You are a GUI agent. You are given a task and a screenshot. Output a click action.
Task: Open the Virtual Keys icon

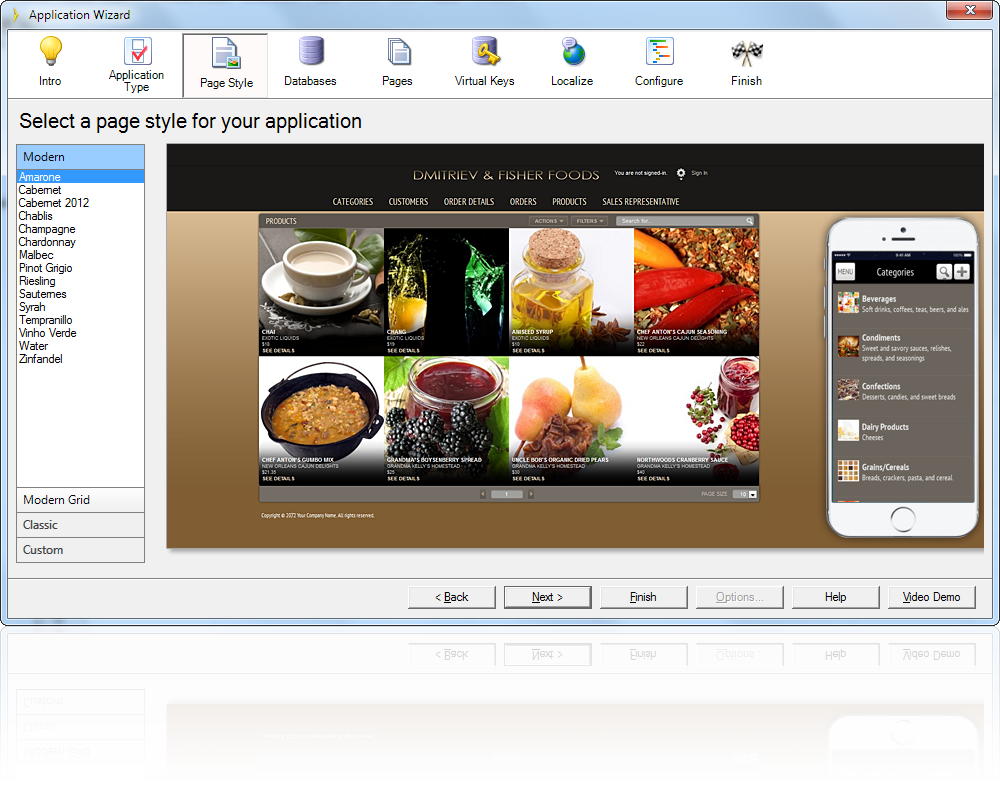(485, 52)
